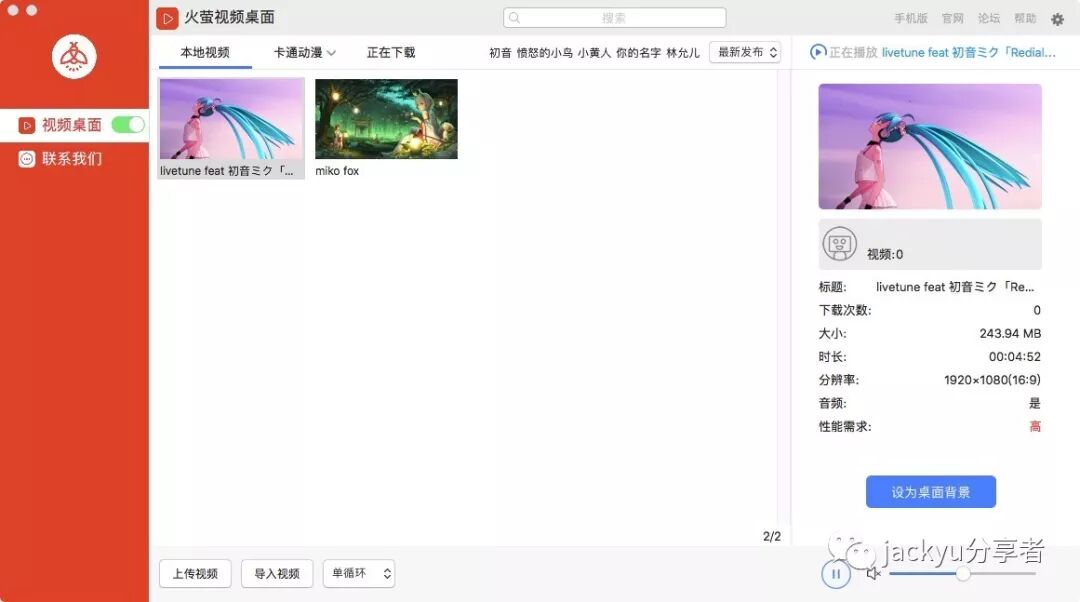
Task: Select the livetune feat video thumbnail
Action: [231, 118]
